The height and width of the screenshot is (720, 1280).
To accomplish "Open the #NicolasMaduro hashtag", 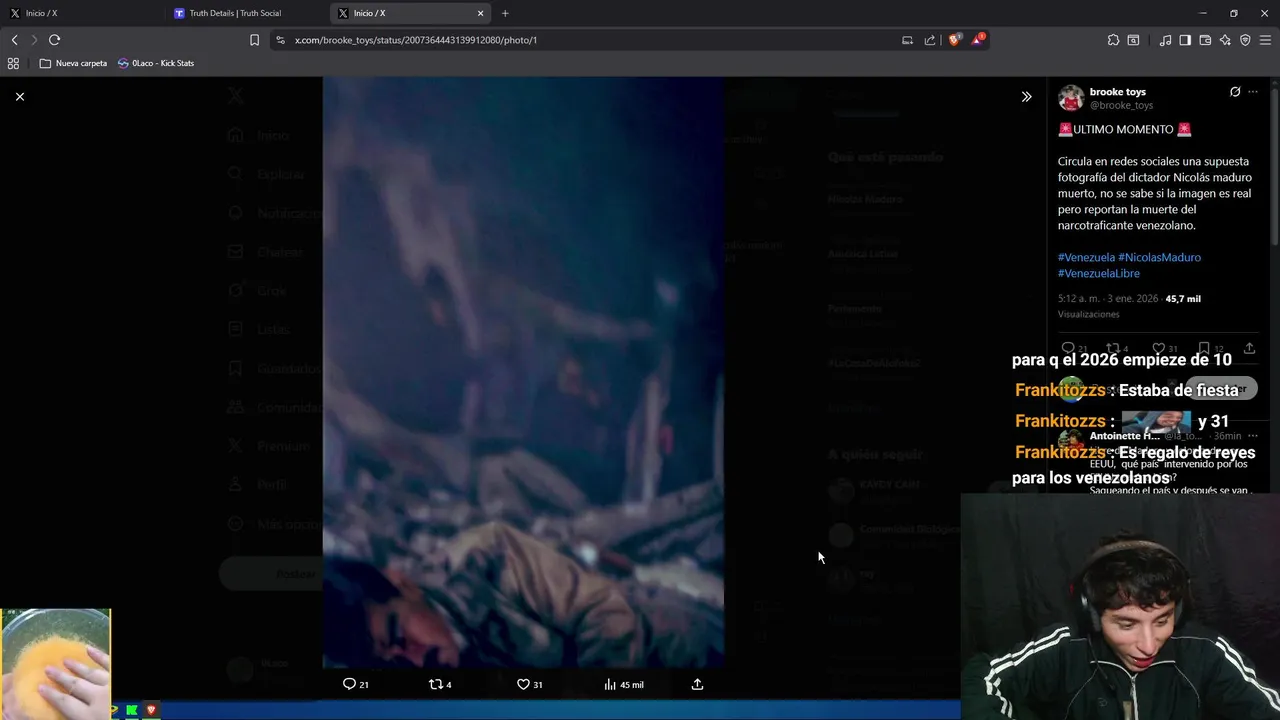I will click(x=1159, y=257).
